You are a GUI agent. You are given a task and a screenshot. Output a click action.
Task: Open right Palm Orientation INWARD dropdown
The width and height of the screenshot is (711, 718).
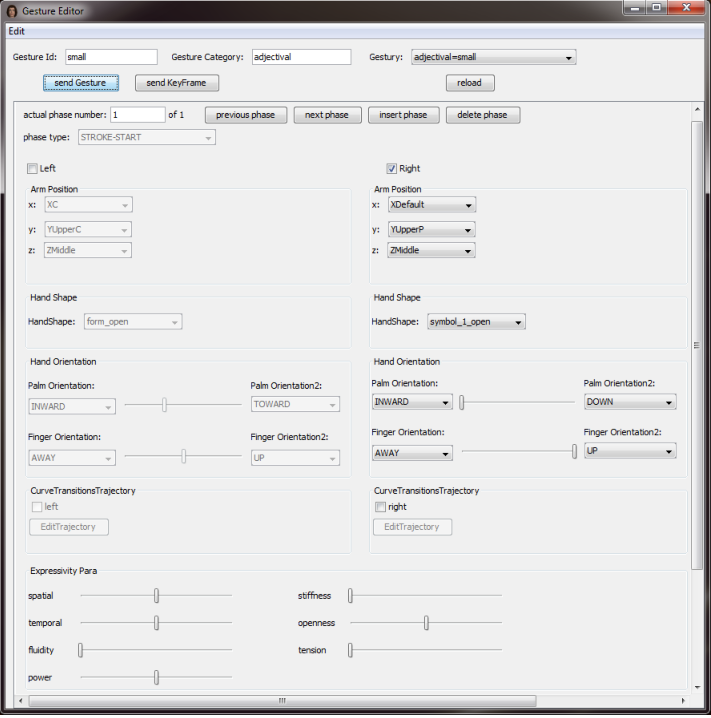pyautogui.click(x=412, y=402)
